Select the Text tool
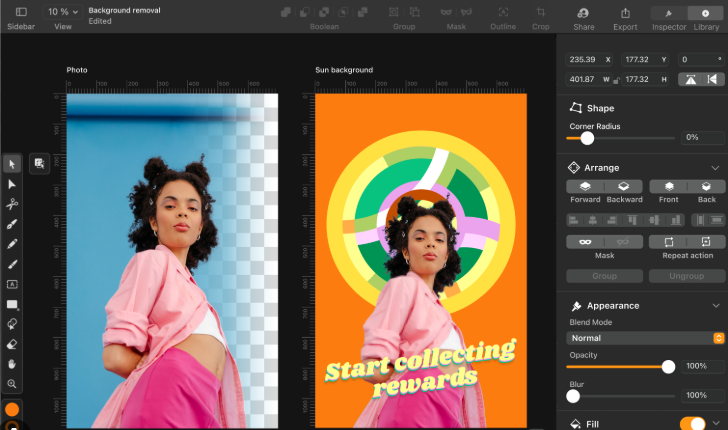 (x=12, y=284)
